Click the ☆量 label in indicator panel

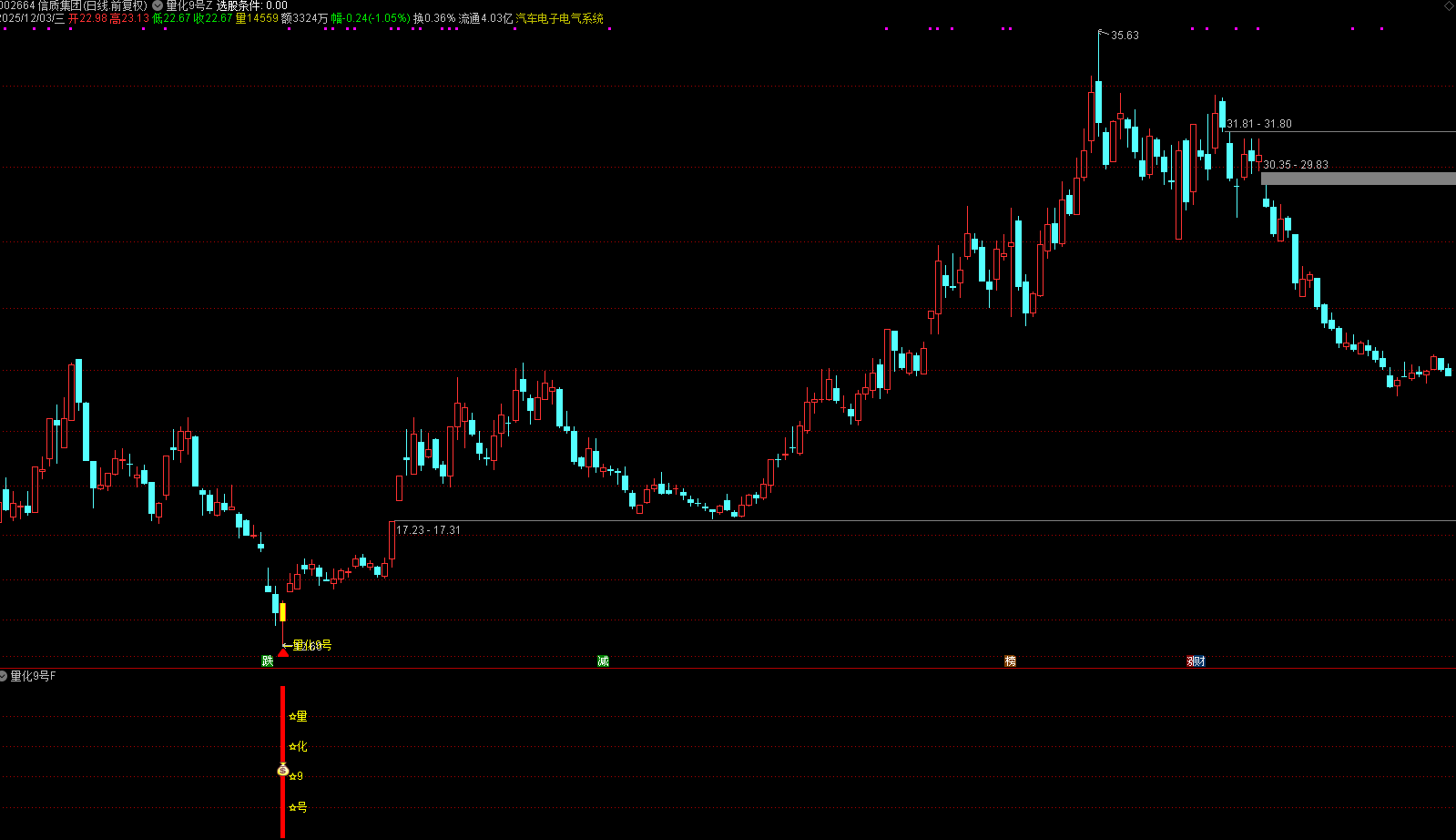tap(298, 716)
